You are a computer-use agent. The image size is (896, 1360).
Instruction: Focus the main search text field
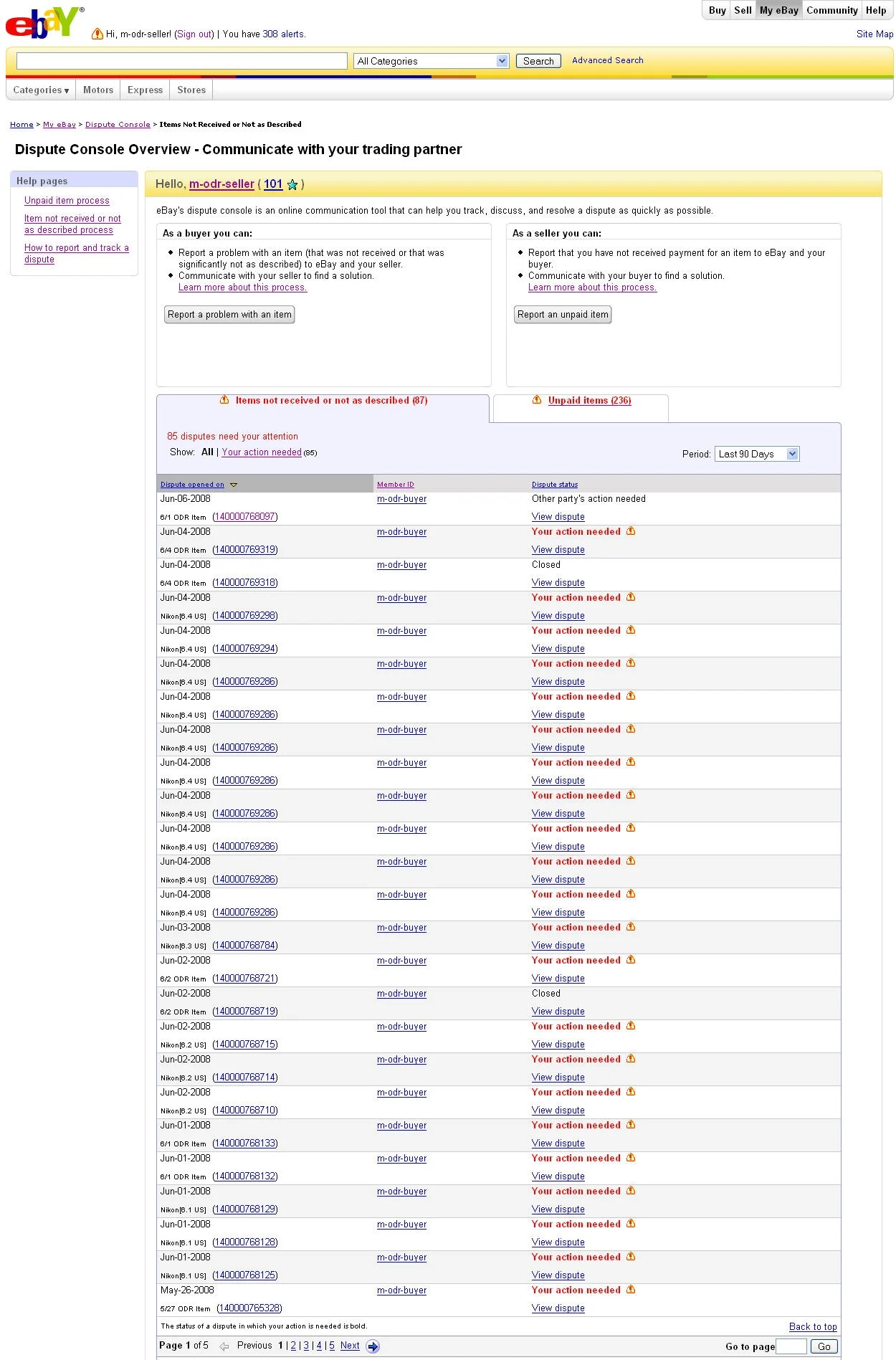coord(182,61)
